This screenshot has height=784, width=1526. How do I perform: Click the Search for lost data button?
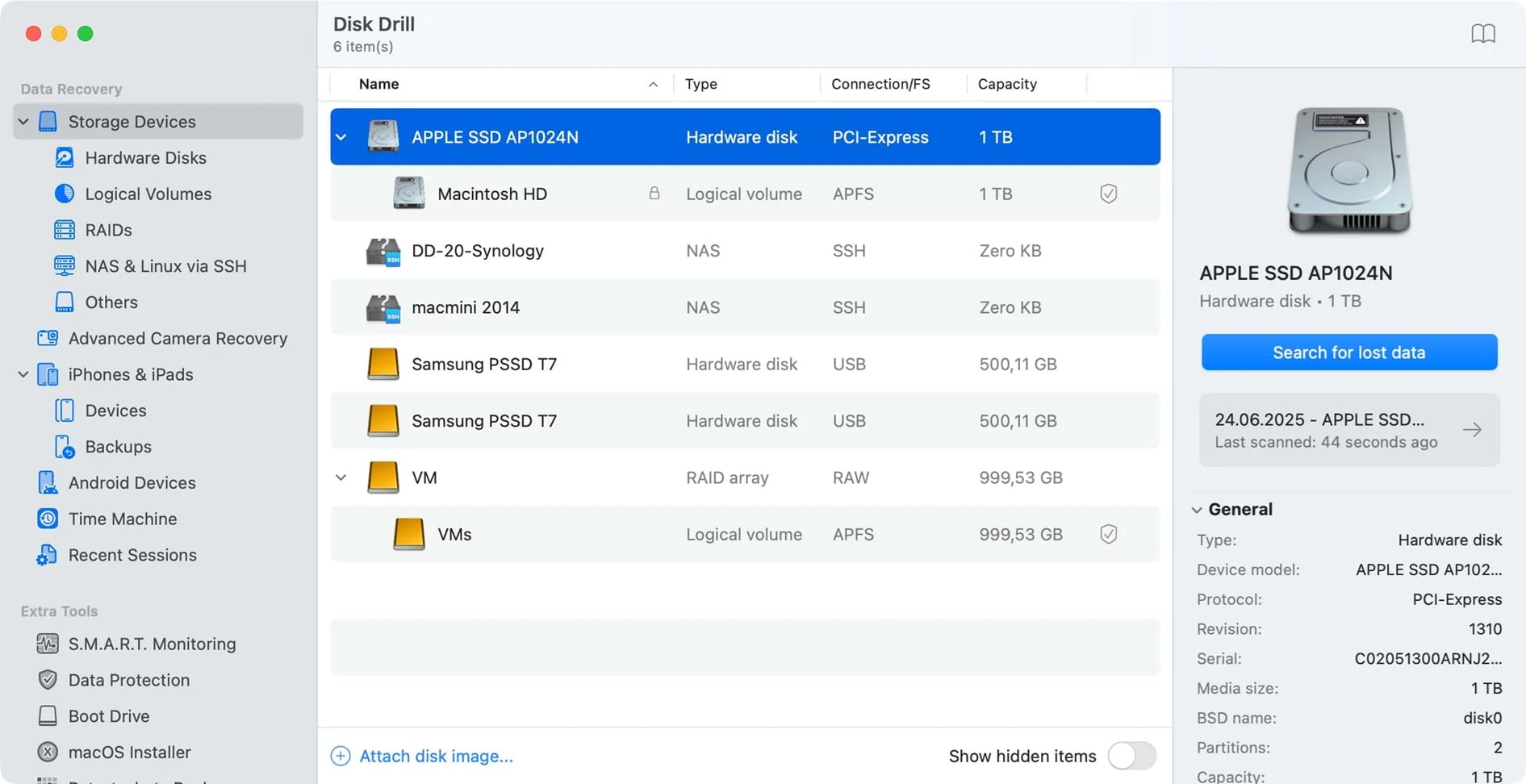coord(1348,352)
